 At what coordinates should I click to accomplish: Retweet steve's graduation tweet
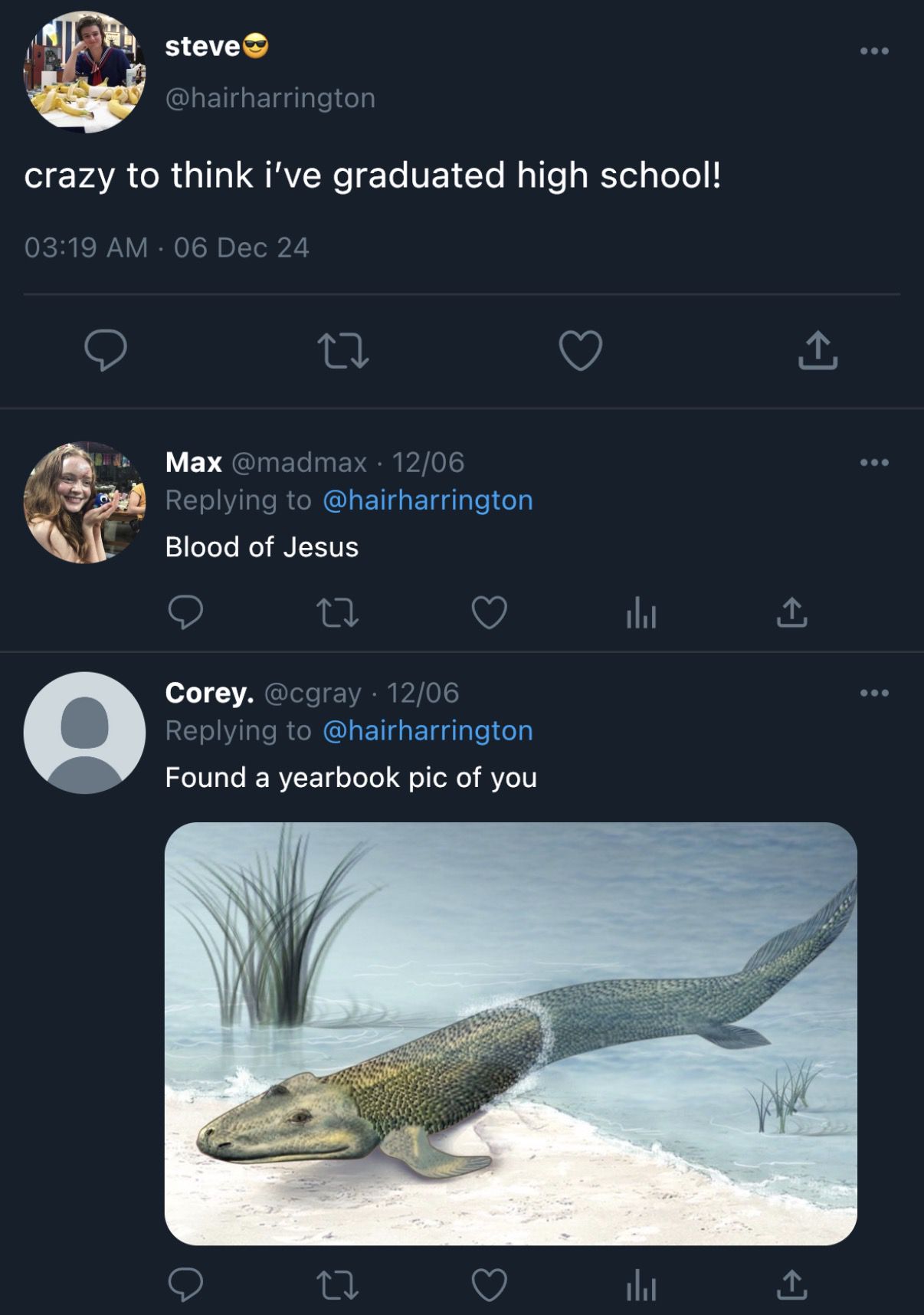tap(342, 350)
